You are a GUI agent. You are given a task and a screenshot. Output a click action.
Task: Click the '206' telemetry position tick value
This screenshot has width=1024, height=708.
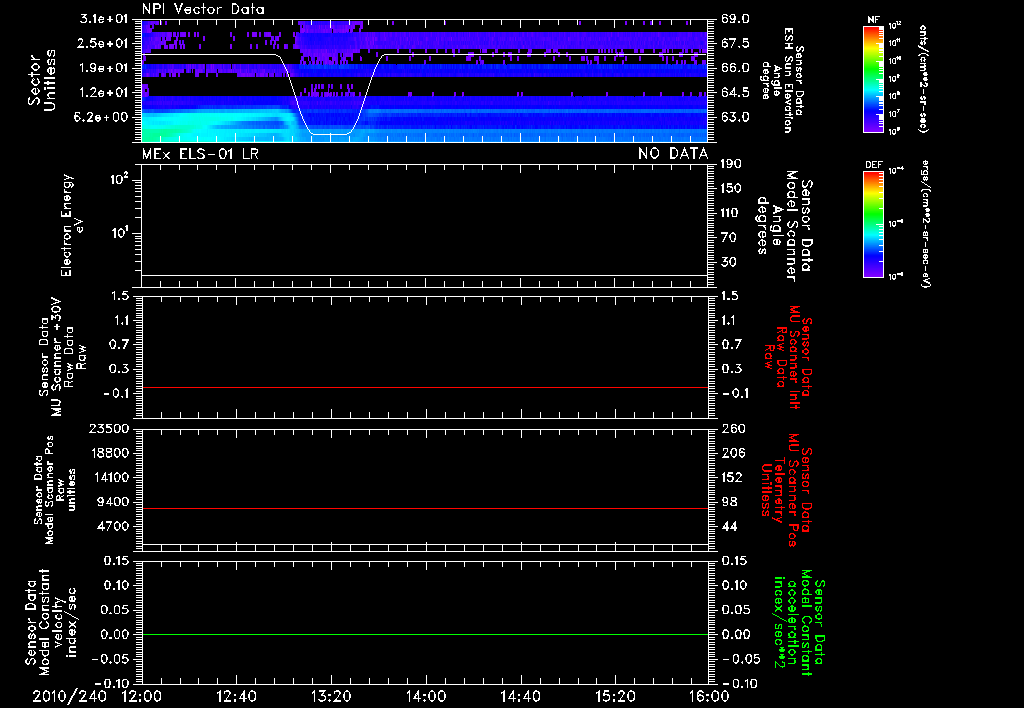(x=732, y=453)
